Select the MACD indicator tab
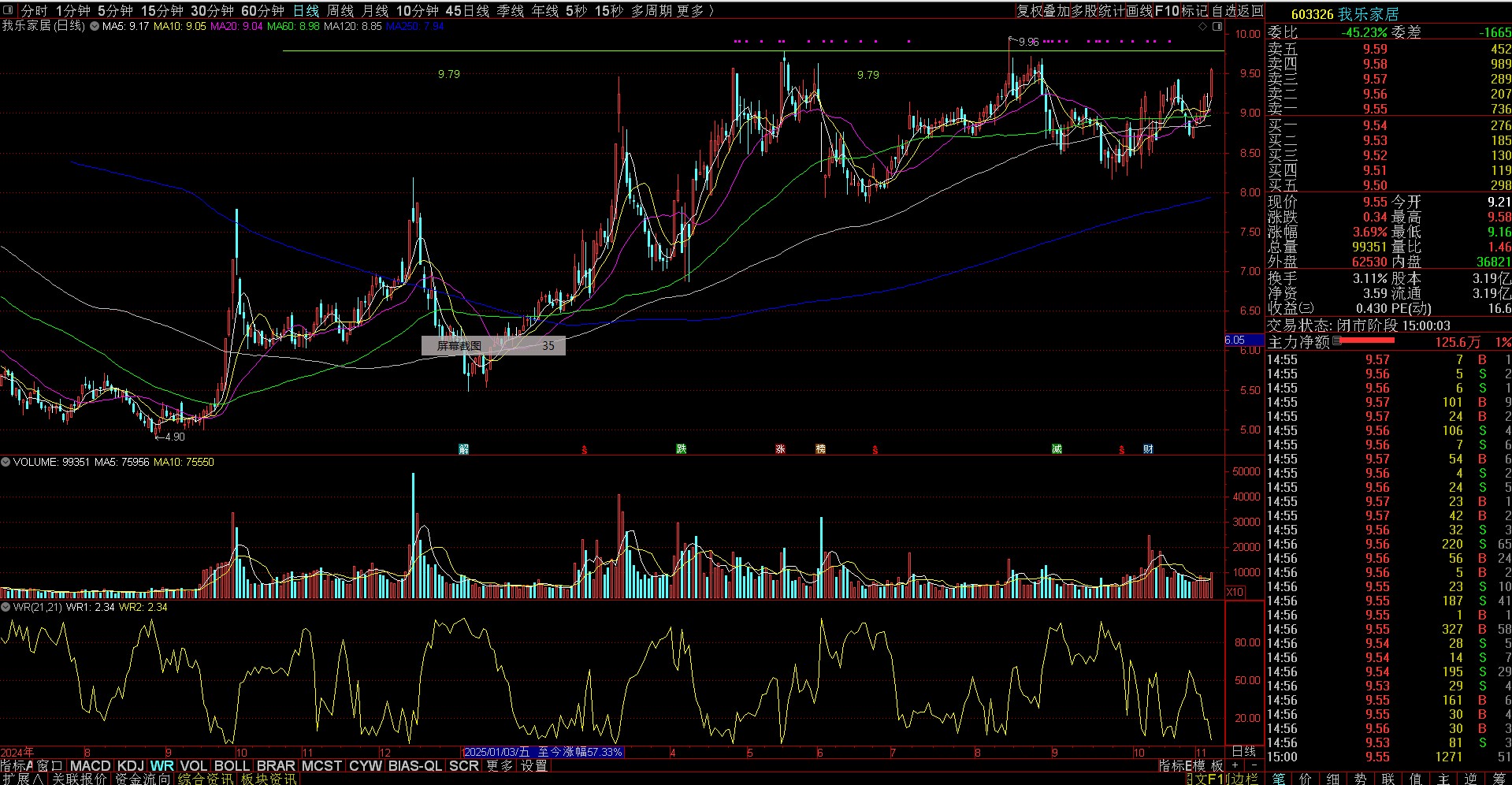 [x=91, y=765]
